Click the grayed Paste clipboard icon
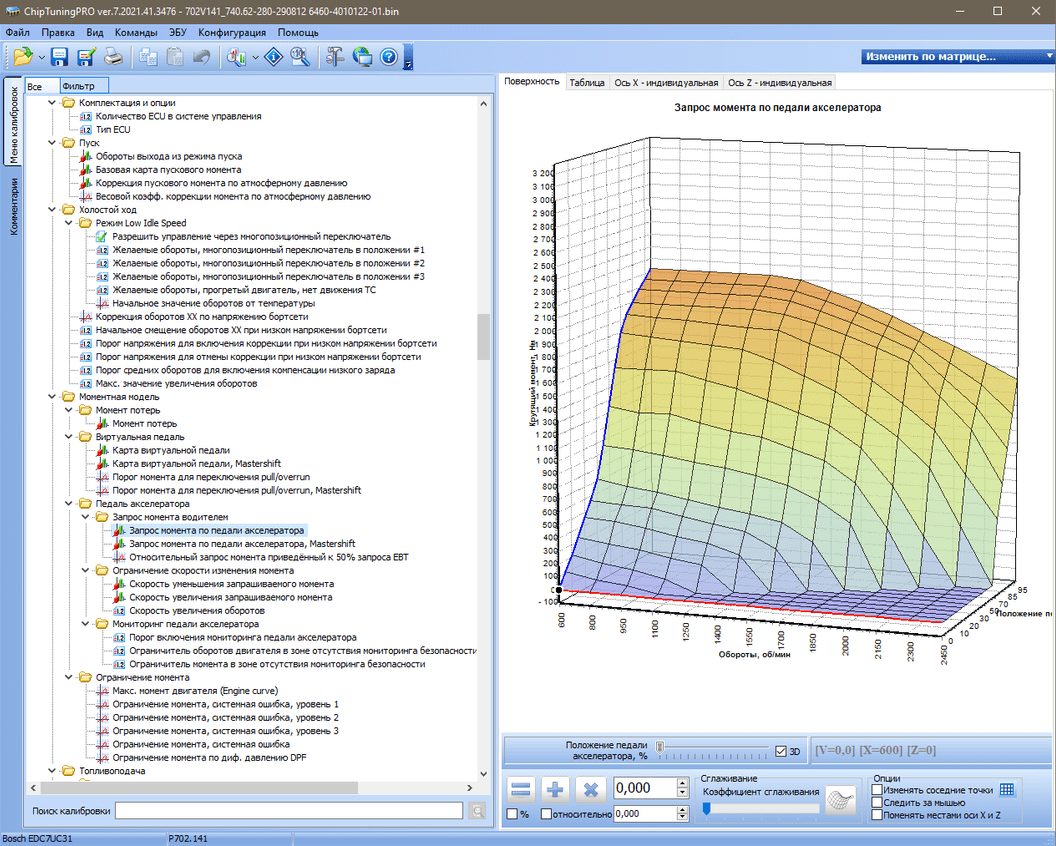This screenshot has height=846, width=1056. point(175,57)
